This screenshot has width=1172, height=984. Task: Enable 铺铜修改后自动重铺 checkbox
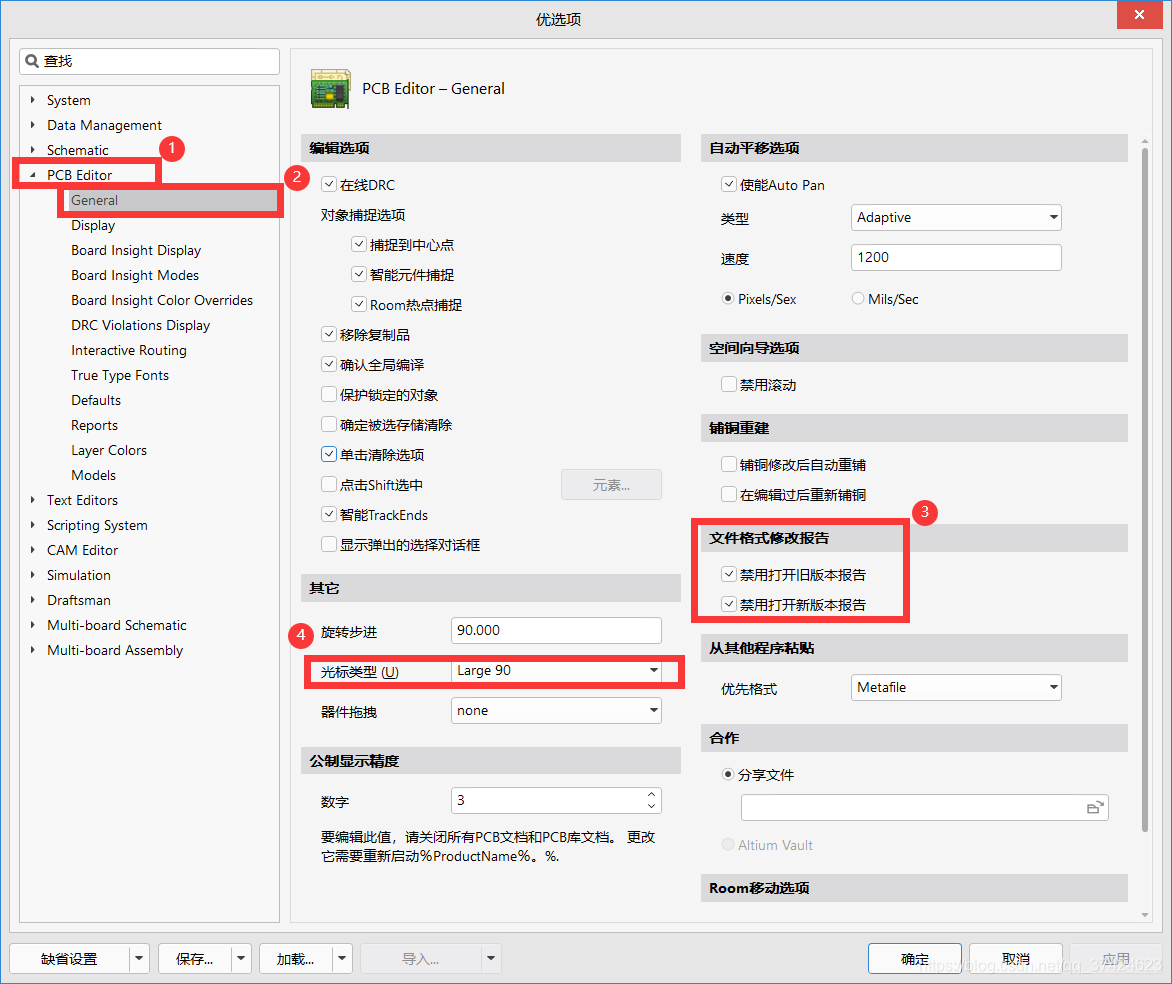729,464
